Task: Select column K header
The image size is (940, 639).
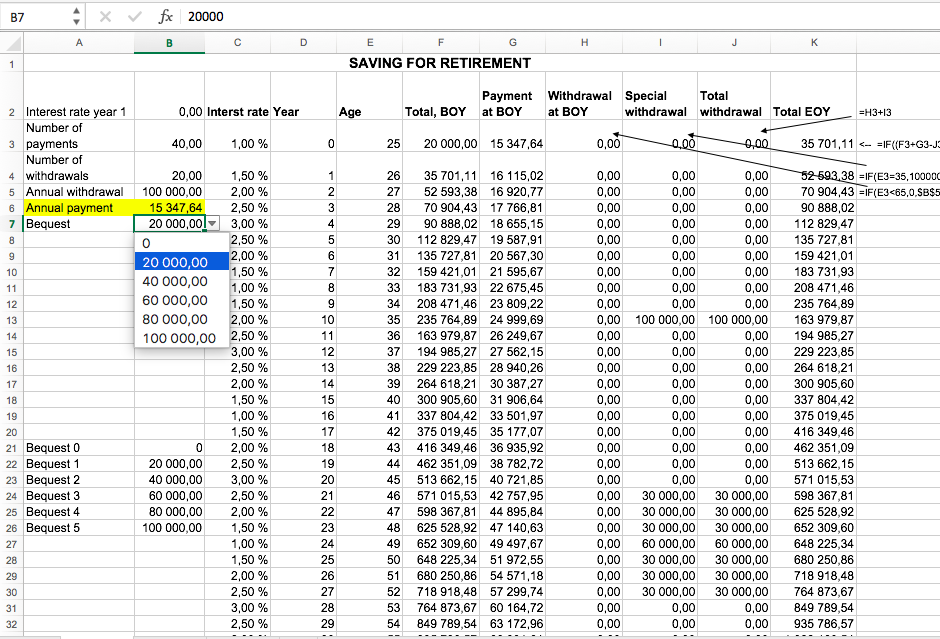Action: coord(814,43)
